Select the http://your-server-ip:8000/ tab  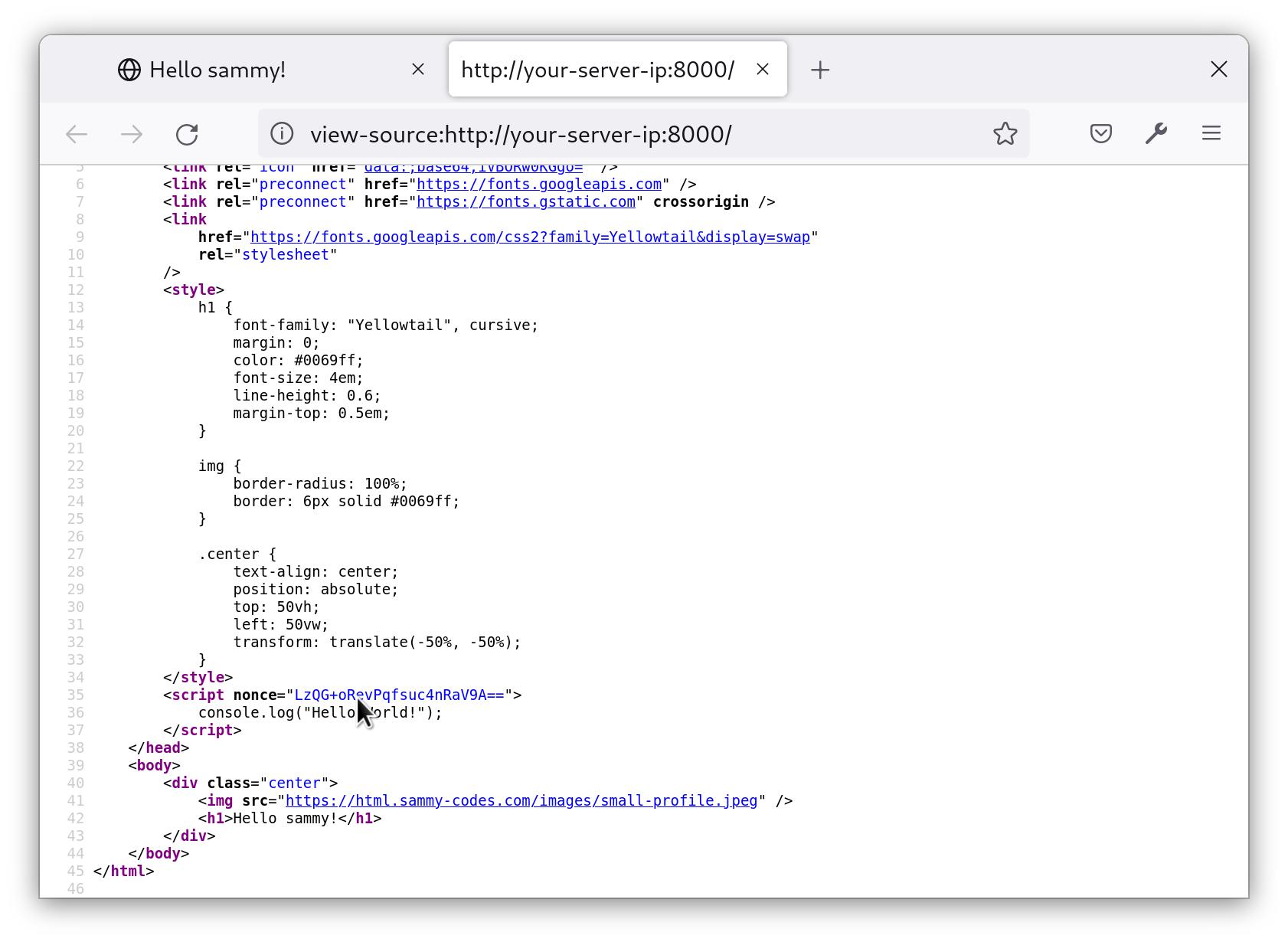tap(596, 70)
